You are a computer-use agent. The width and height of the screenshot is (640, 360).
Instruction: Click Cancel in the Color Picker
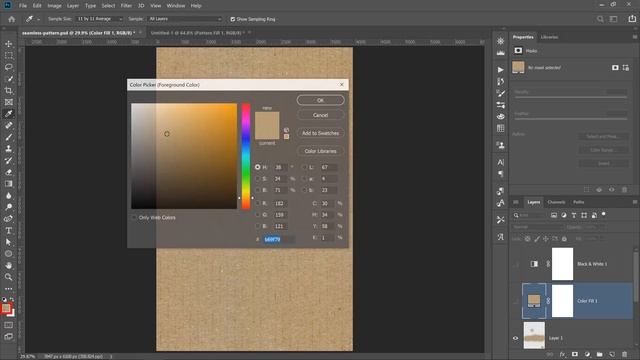pyautogui.click(x=320, y=115)
